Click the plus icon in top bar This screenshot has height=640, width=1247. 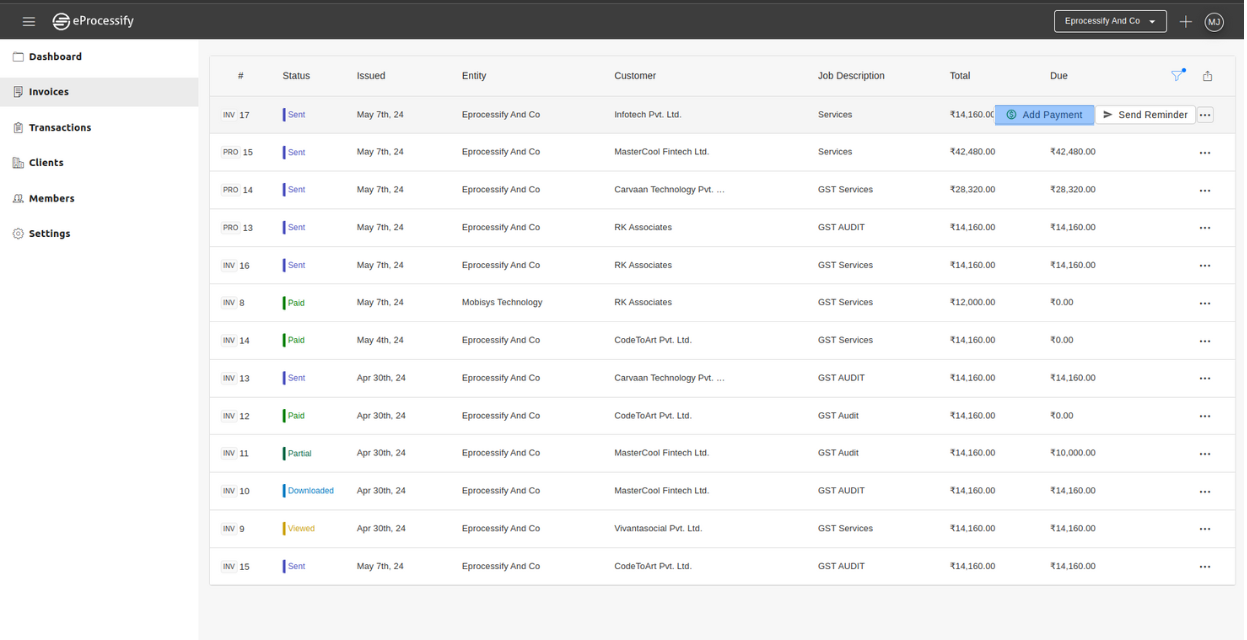coord(1186,21)
